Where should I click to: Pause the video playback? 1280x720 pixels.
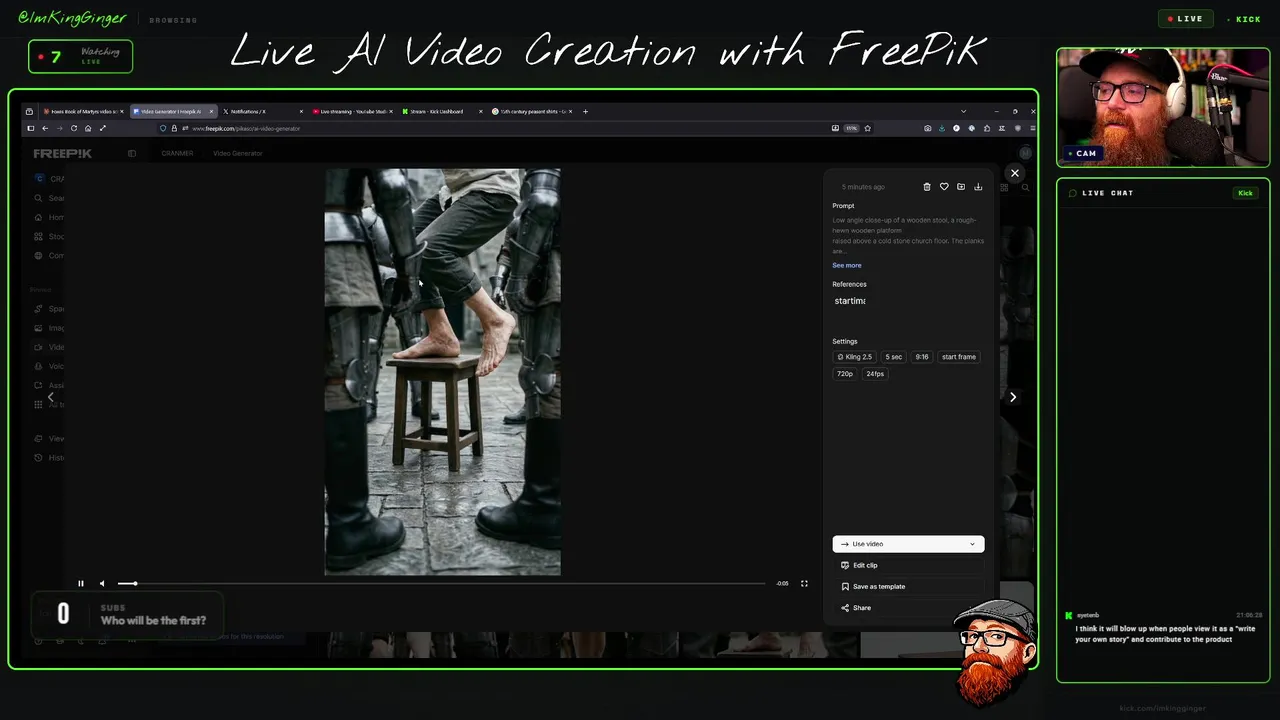[81, 583]
